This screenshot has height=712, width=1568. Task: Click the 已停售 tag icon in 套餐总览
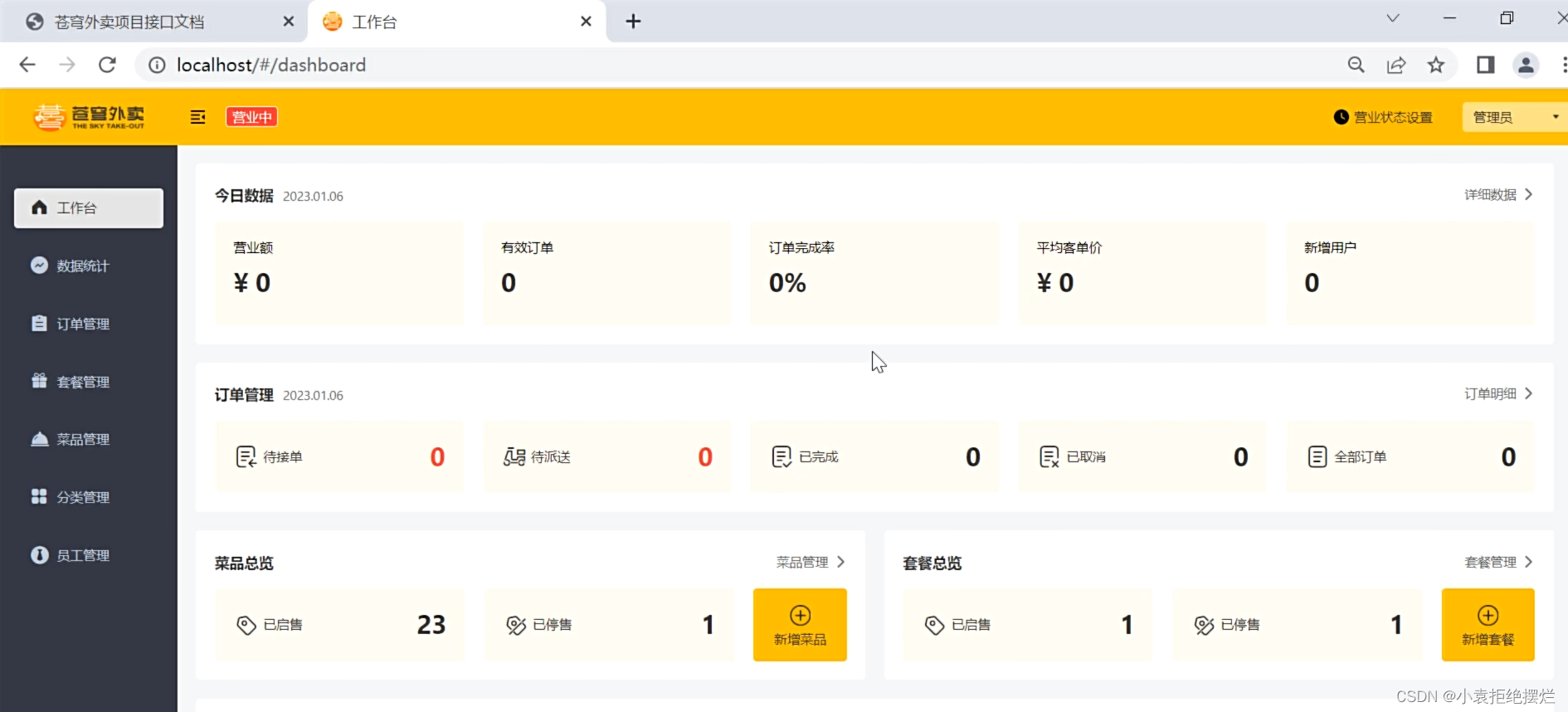(x=1204, y=625)
